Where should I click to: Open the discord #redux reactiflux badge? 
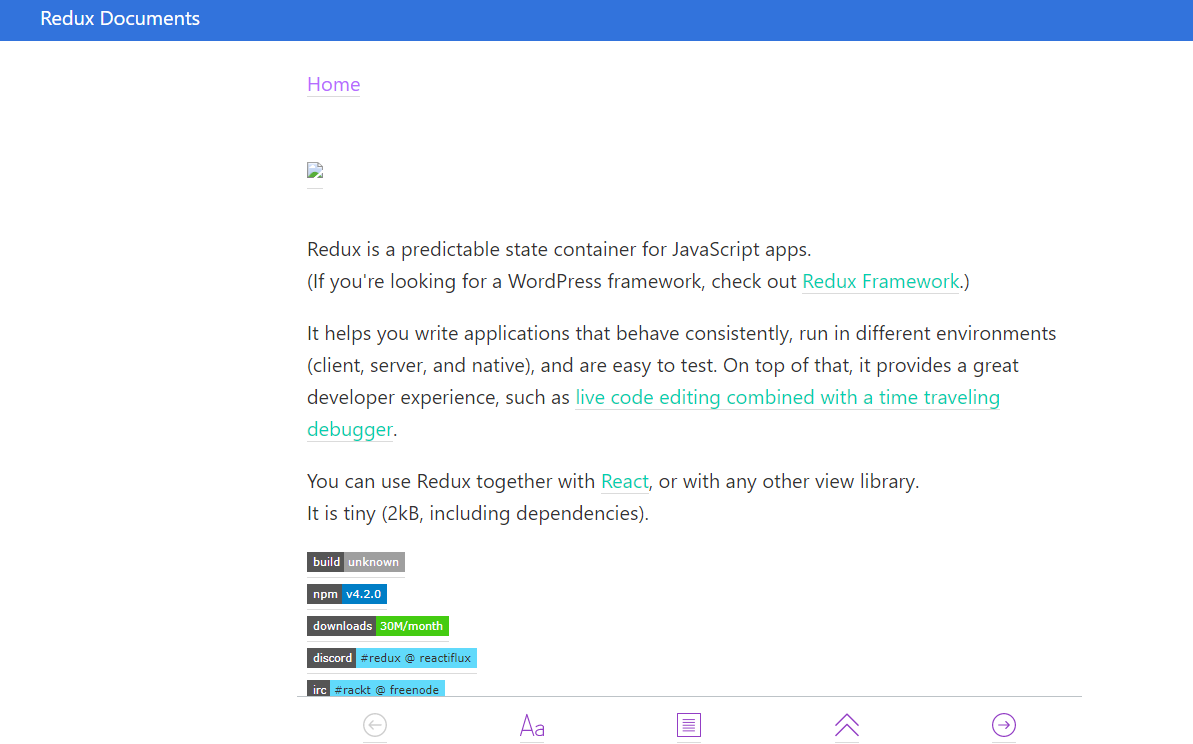coord(392,658)
